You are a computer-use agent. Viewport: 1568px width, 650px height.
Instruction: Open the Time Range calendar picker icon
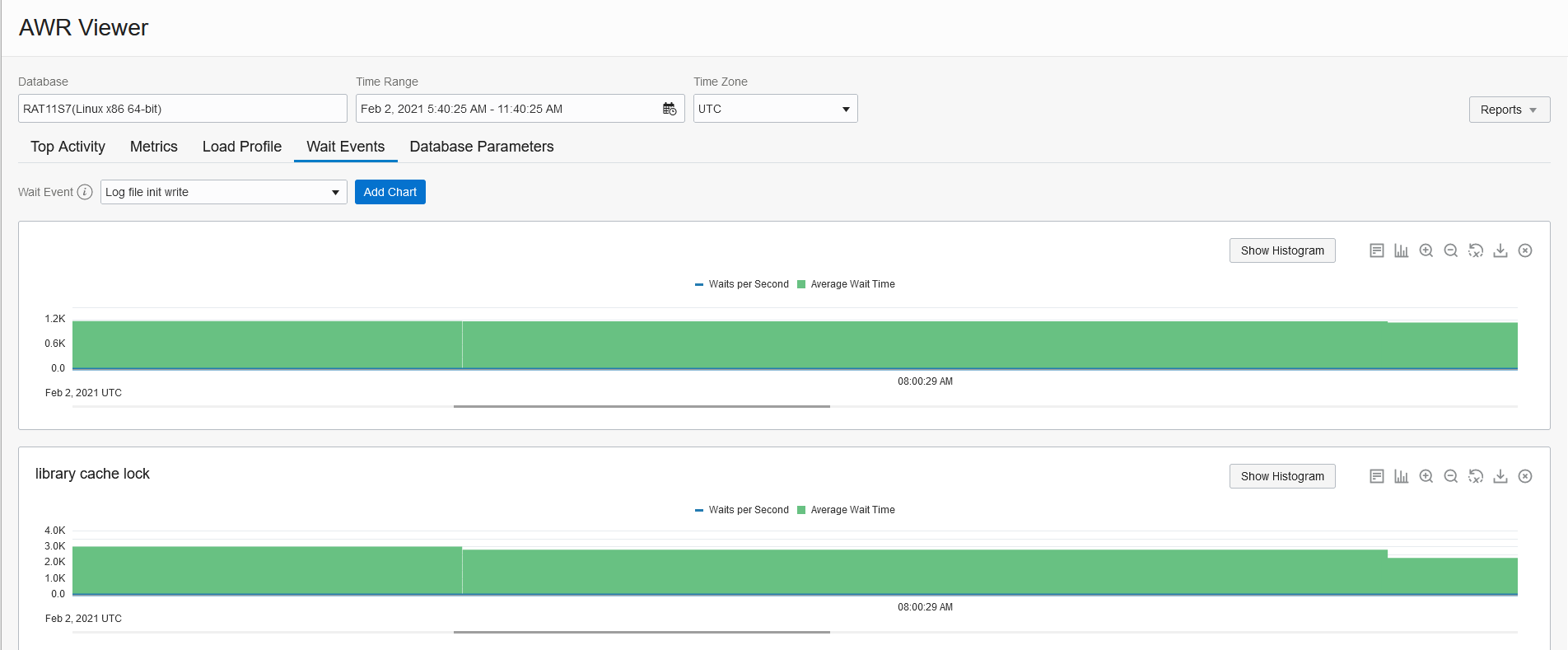(x=670, y=109)
